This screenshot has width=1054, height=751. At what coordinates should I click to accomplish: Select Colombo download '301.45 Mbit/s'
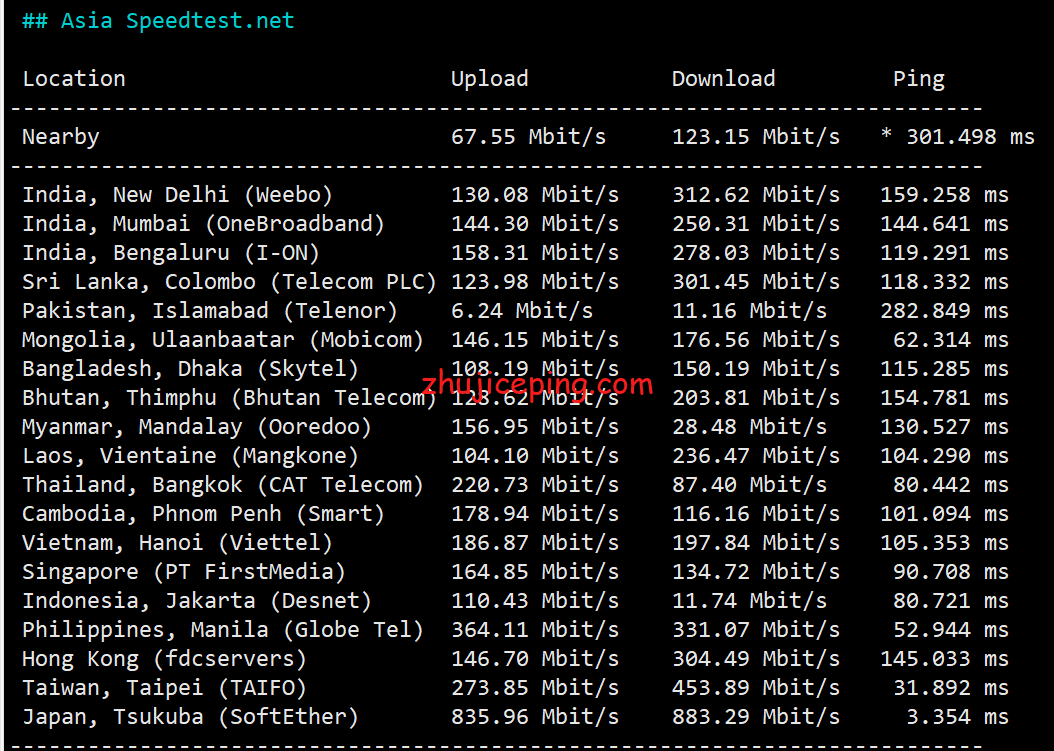[x=756, y=282]
